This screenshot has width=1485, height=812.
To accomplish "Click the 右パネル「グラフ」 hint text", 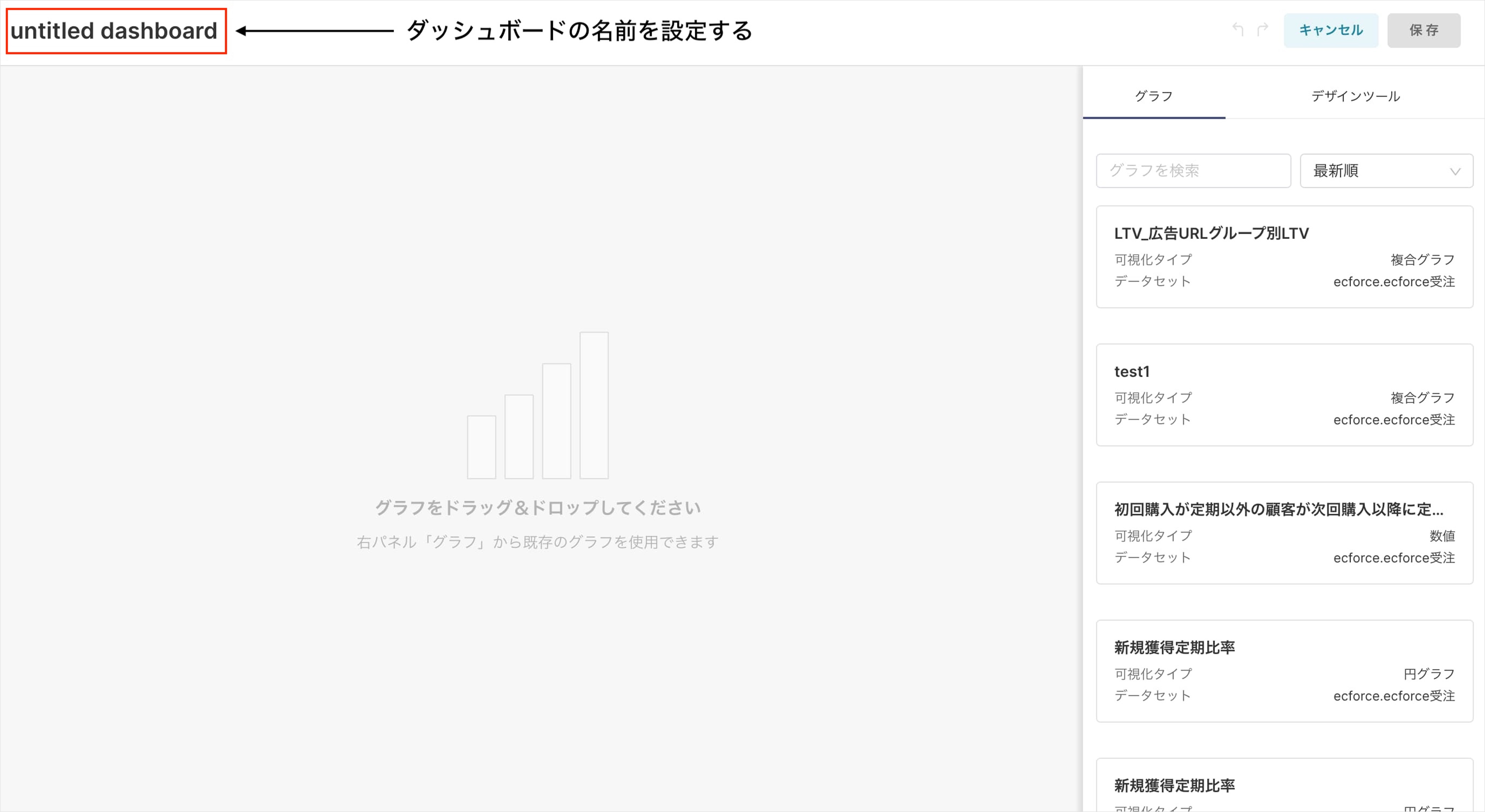I will [537, 542].
